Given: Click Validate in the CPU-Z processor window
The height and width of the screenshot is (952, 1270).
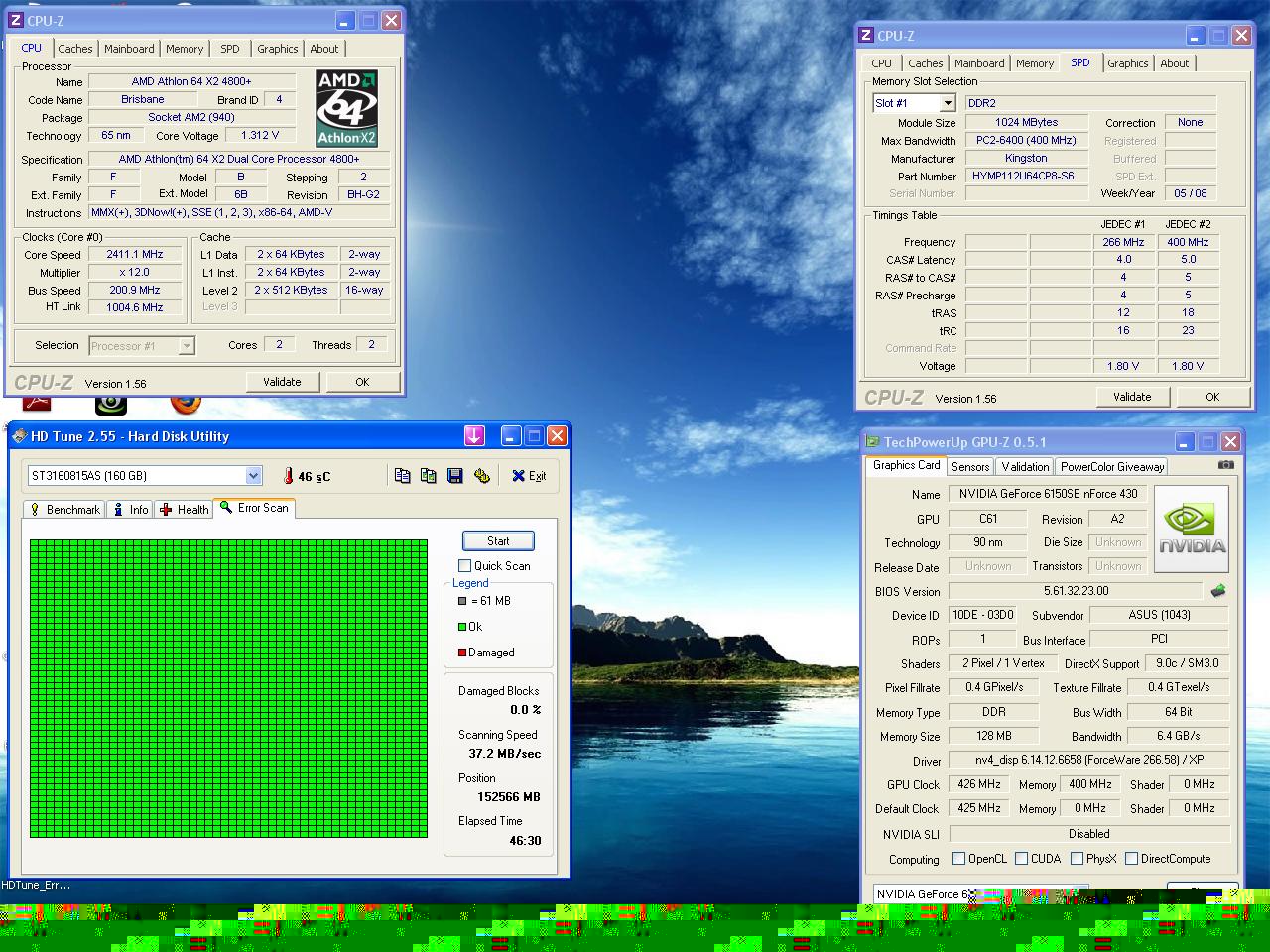Looking at the screenshot, I should coord(282,382).
